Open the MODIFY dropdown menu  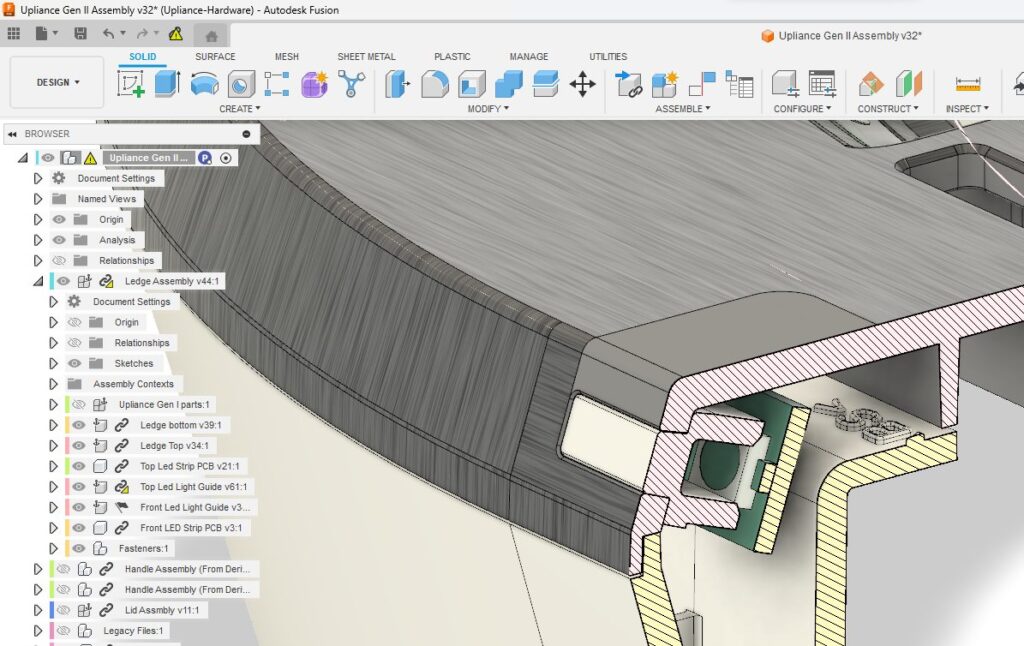click(x=488, y=108)
